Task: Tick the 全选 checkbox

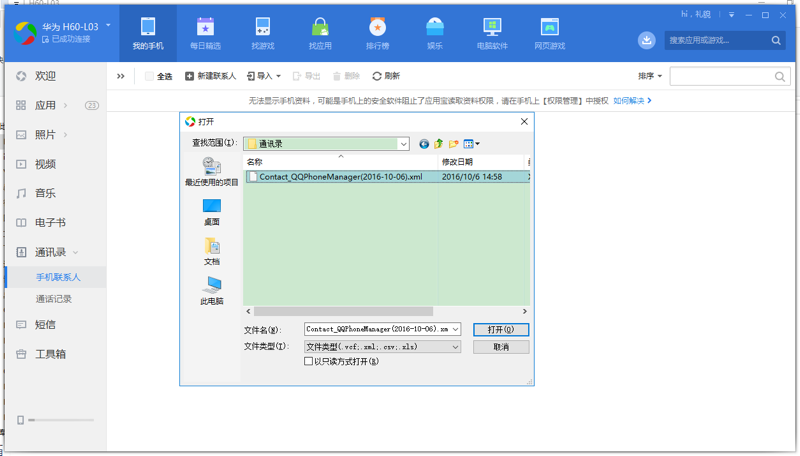Action: pos(149,76)
